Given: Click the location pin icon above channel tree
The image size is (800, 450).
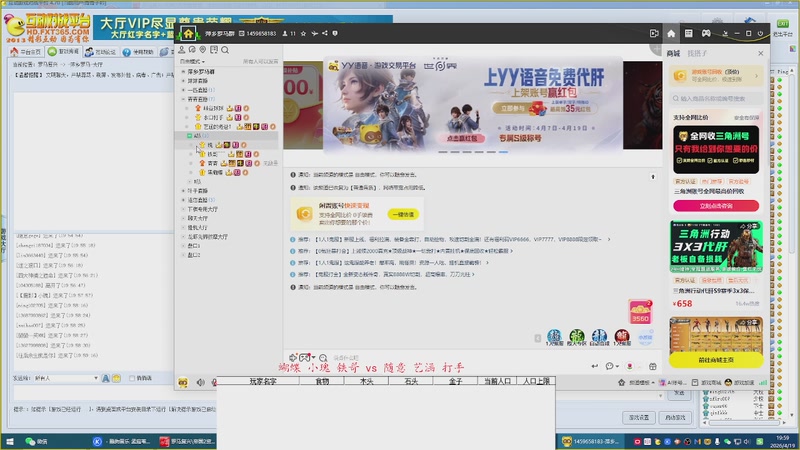Looking at the screenshot, I should pyautogui.click(x=203, y=49).
